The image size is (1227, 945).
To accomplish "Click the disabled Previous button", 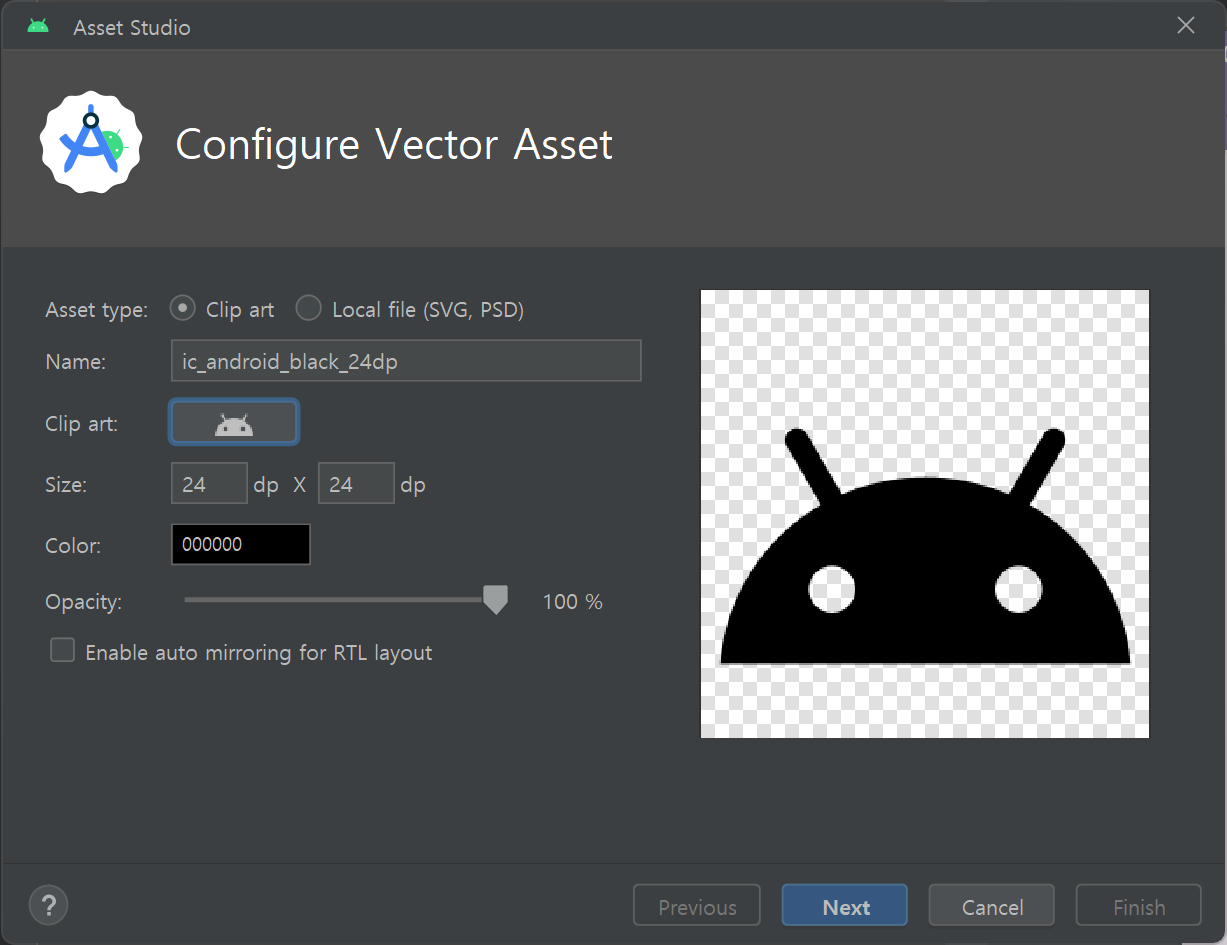I will click(697, 906).
